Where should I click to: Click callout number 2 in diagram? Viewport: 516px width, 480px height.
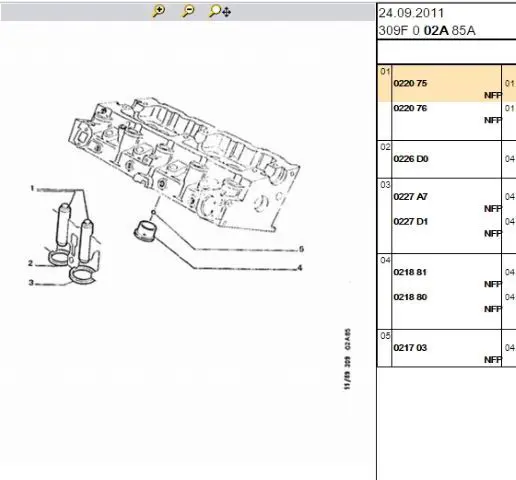point(31,263)
